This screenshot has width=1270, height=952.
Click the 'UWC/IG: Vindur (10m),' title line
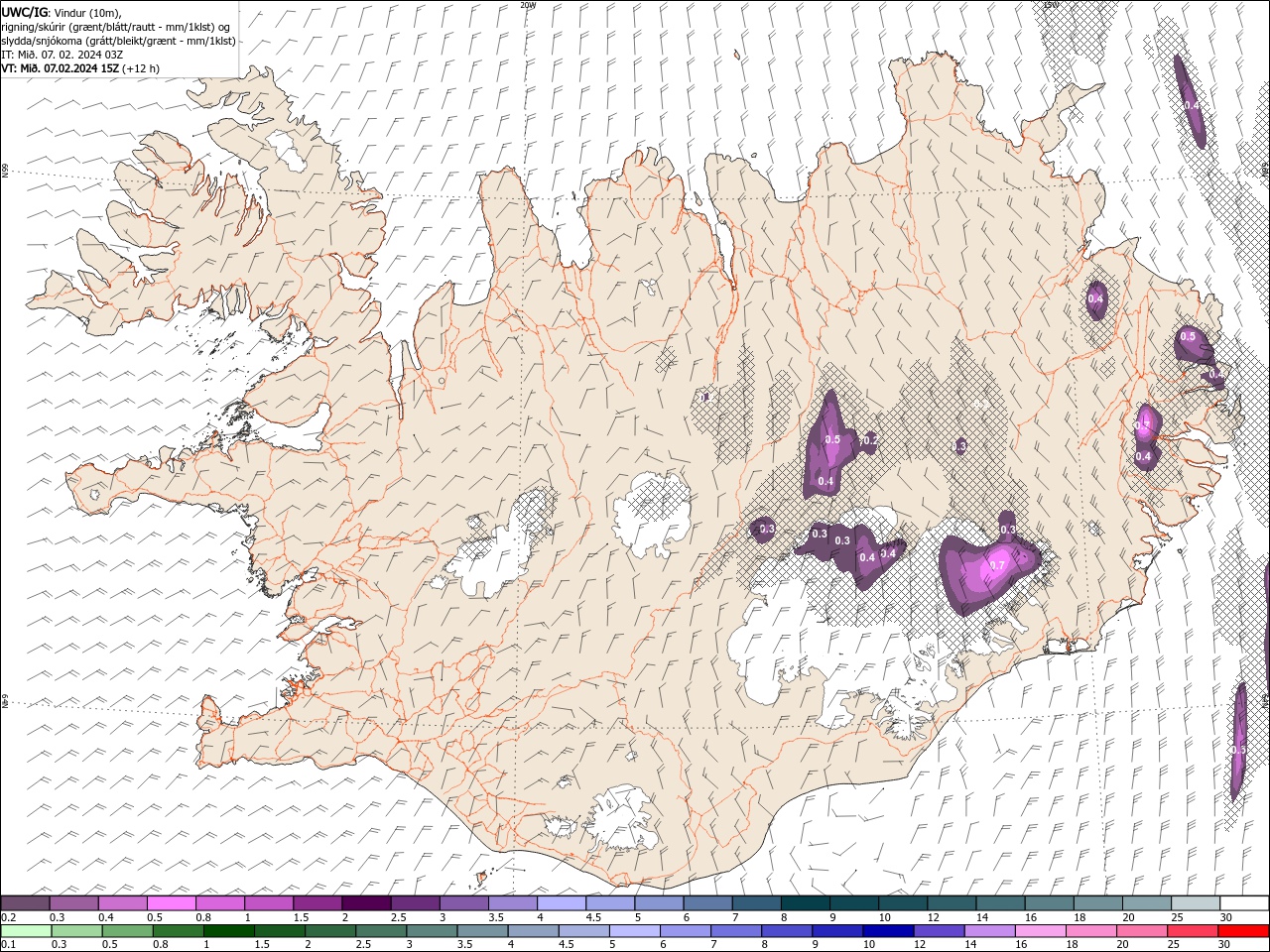tap(60, 12)
